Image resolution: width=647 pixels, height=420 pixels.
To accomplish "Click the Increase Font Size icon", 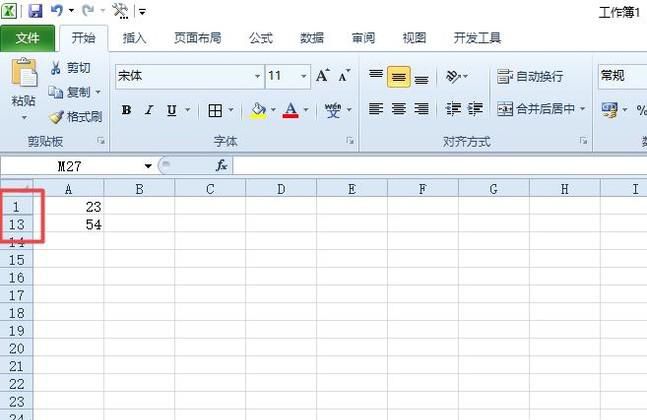I will (x=323, y=76).
